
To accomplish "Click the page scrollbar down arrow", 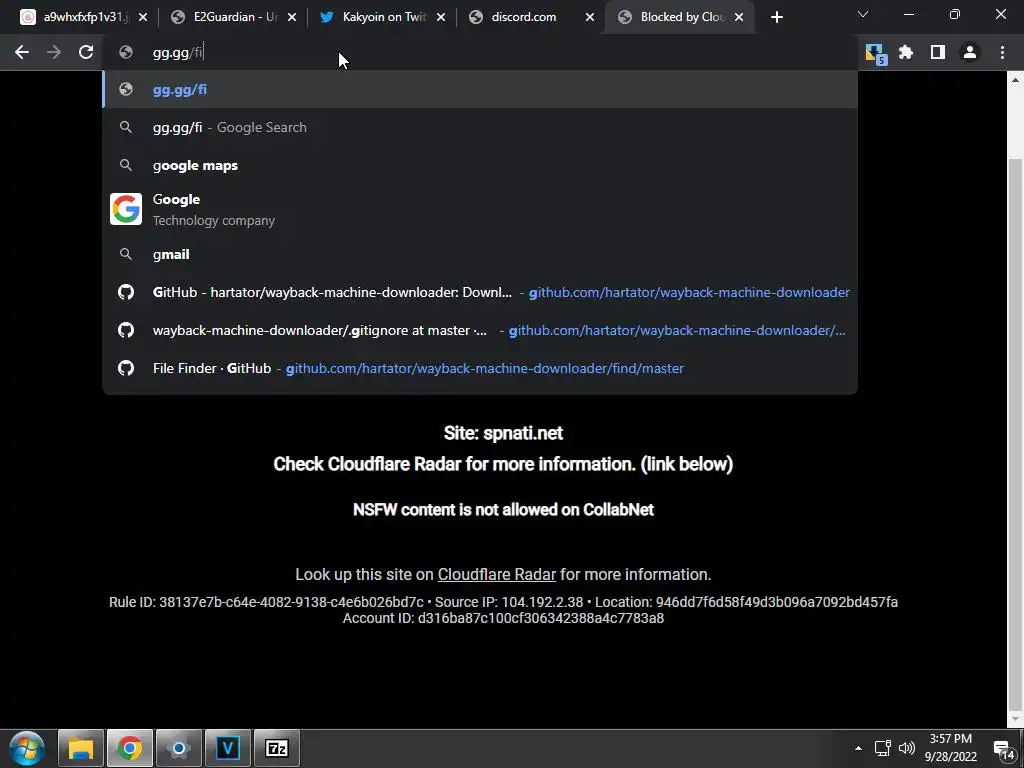I will coord(1015,720).
